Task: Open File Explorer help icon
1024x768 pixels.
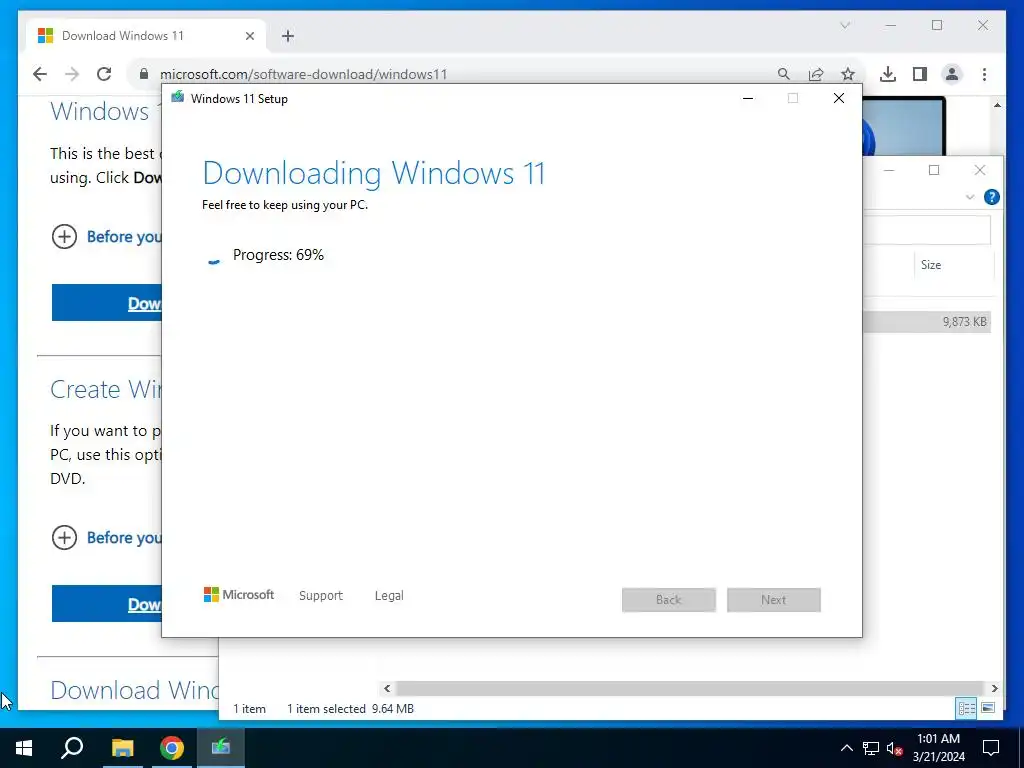Action: point(991,197)
